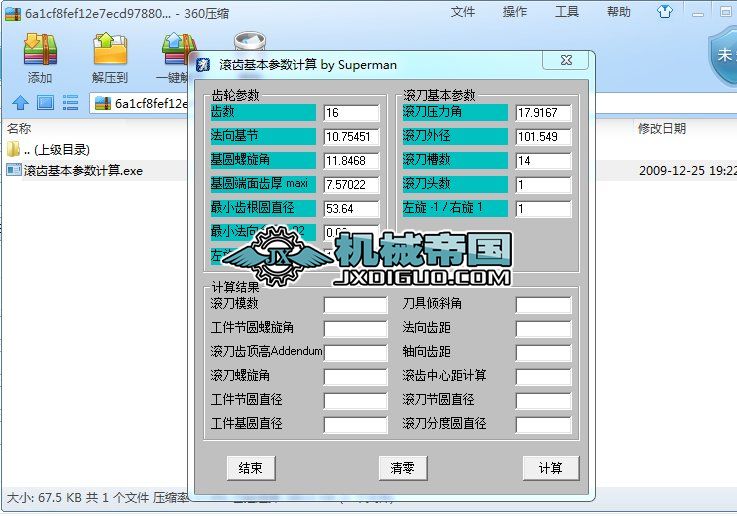Click the 滚刀节圆直径 result field
Viewport: 737px width, 516px height.
click(x=543, y=400)
